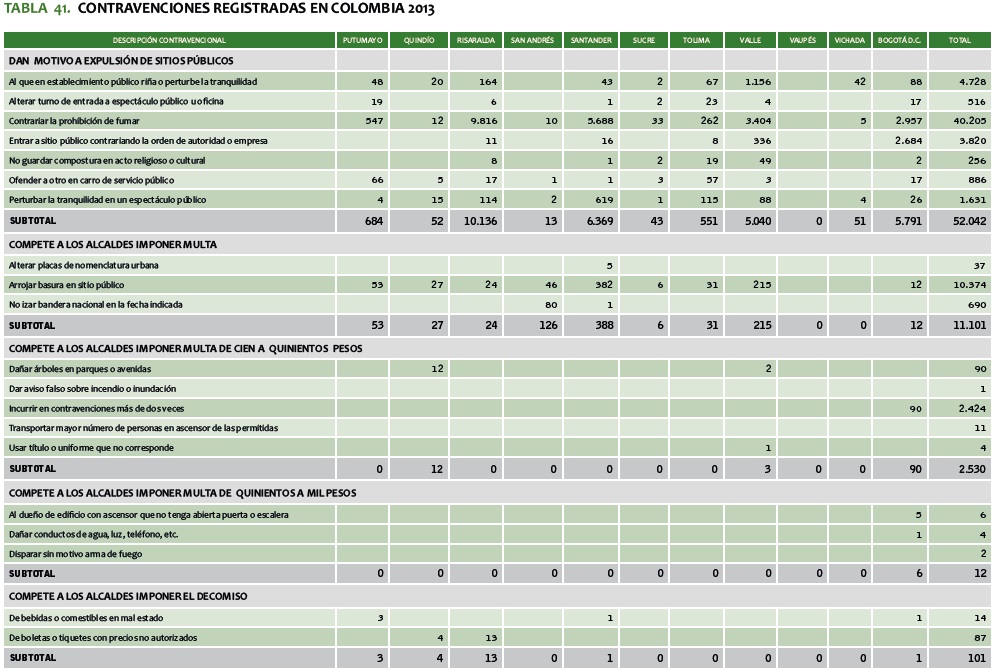993x670 pixels.
Task: Select the 'No izar bandera nacional' row label
Action: [93, 304]
